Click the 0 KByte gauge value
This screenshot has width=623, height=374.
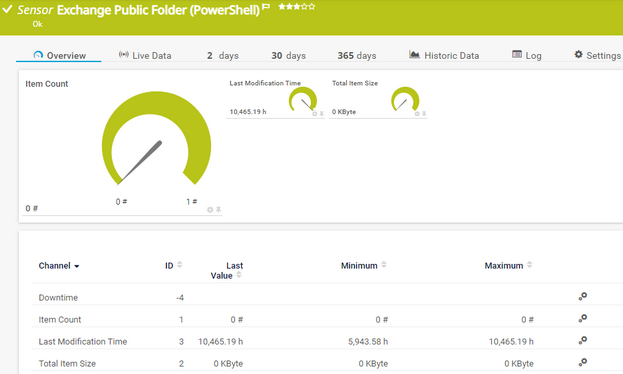[x=344, y=112]
